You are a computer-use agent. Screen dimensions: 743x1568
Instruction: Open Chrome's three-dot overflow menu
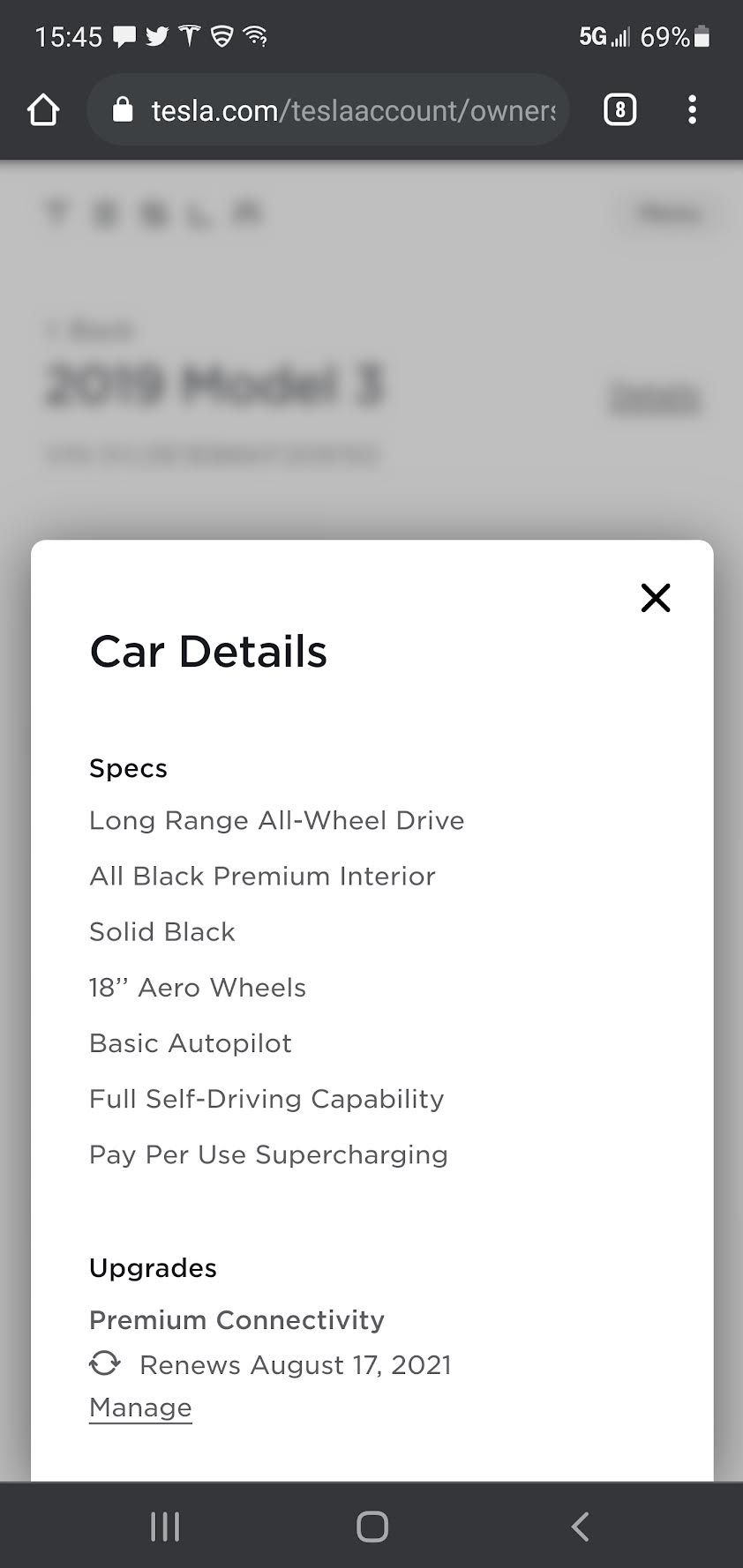(692, 110)
